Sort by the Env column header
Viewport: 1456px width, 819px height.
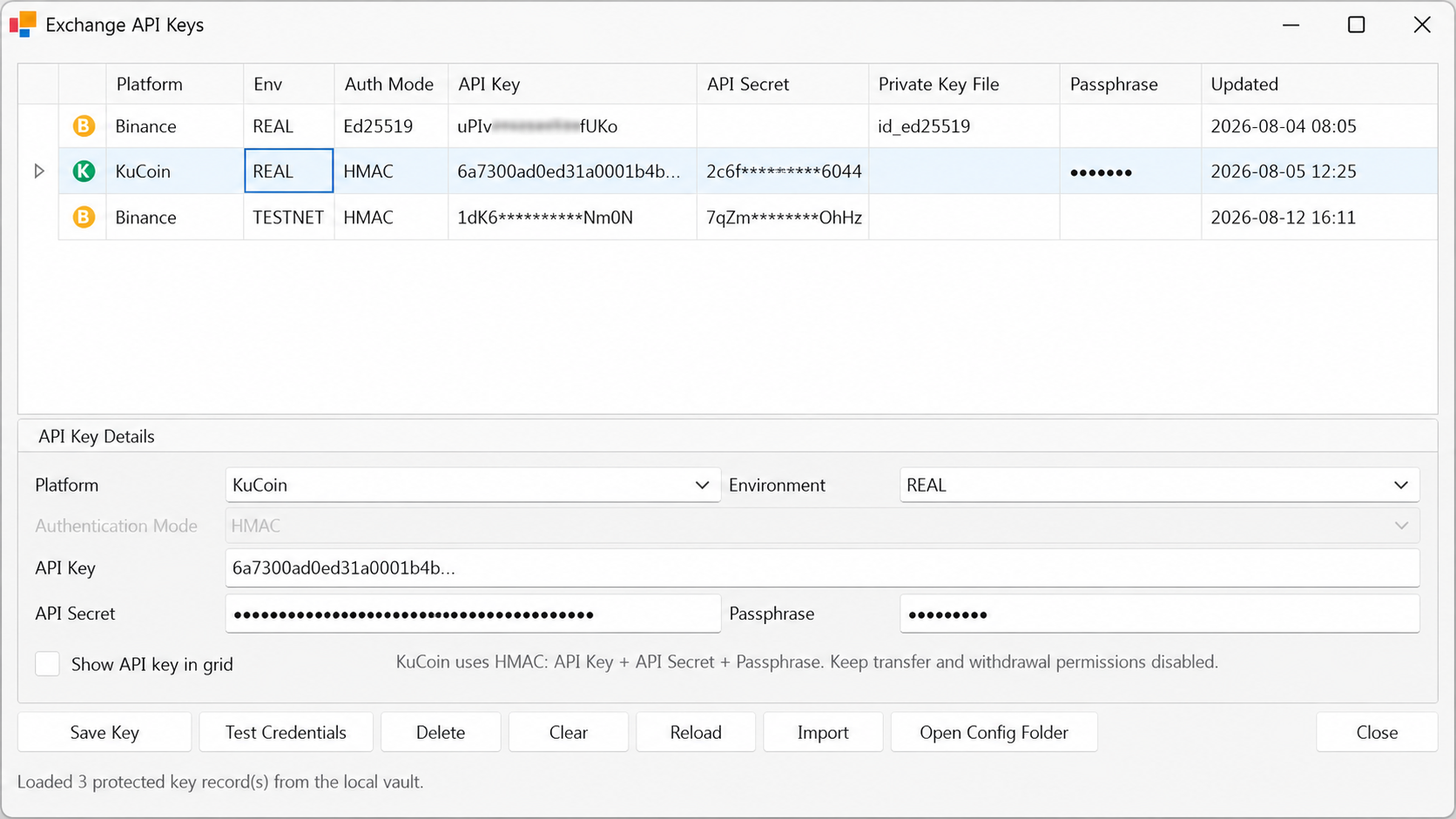[x=288, y=84]
